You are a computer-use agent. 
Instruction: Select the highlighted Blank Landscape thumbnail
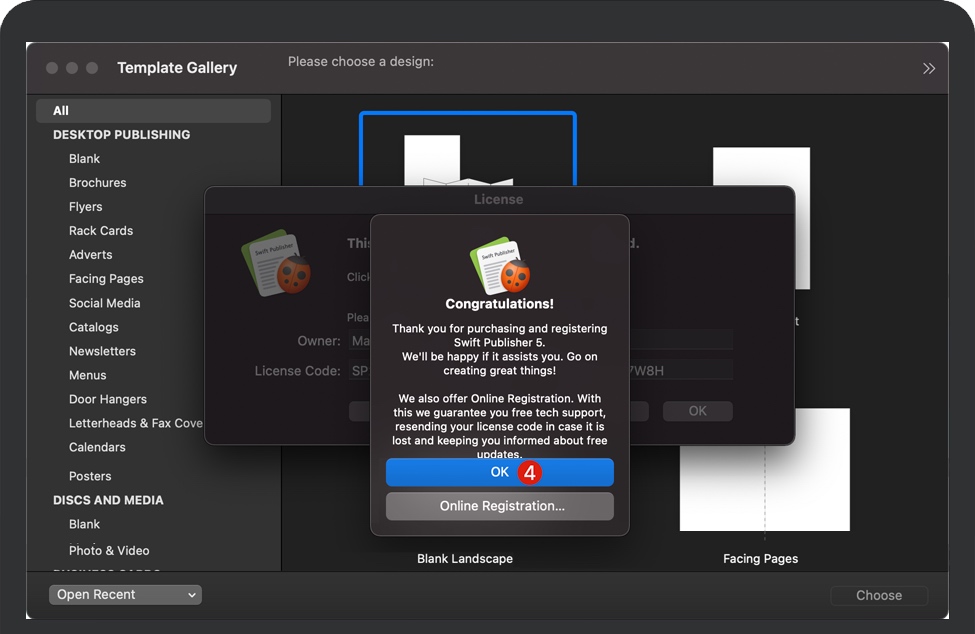(468, 149)
